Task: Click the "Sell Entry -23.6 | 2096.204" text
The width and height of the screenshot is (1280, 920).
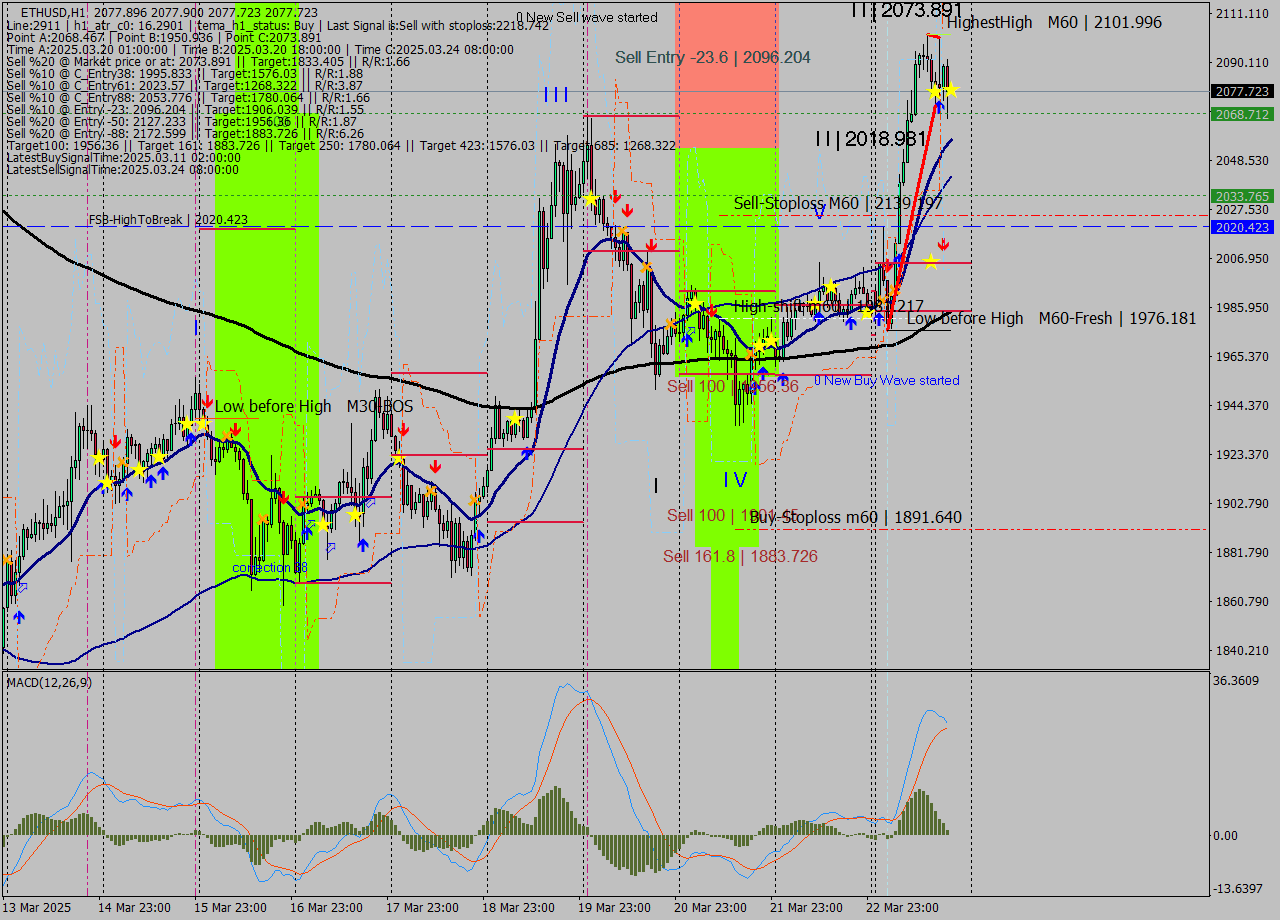Action: [x=713, y=57]
